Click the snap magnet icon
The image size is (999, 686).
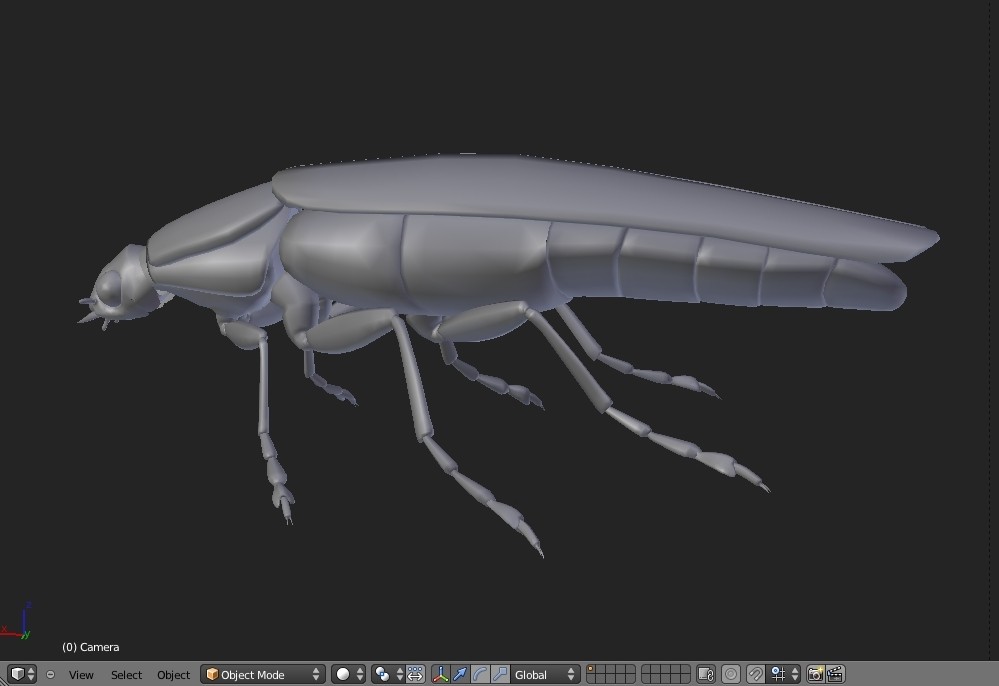point(754,674)
